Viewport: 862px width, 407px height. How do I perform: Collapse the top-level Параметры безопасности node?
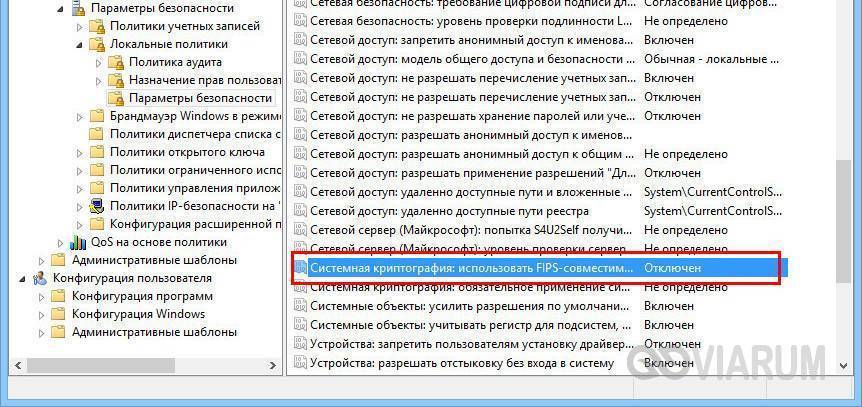click(x=61, y=8)
